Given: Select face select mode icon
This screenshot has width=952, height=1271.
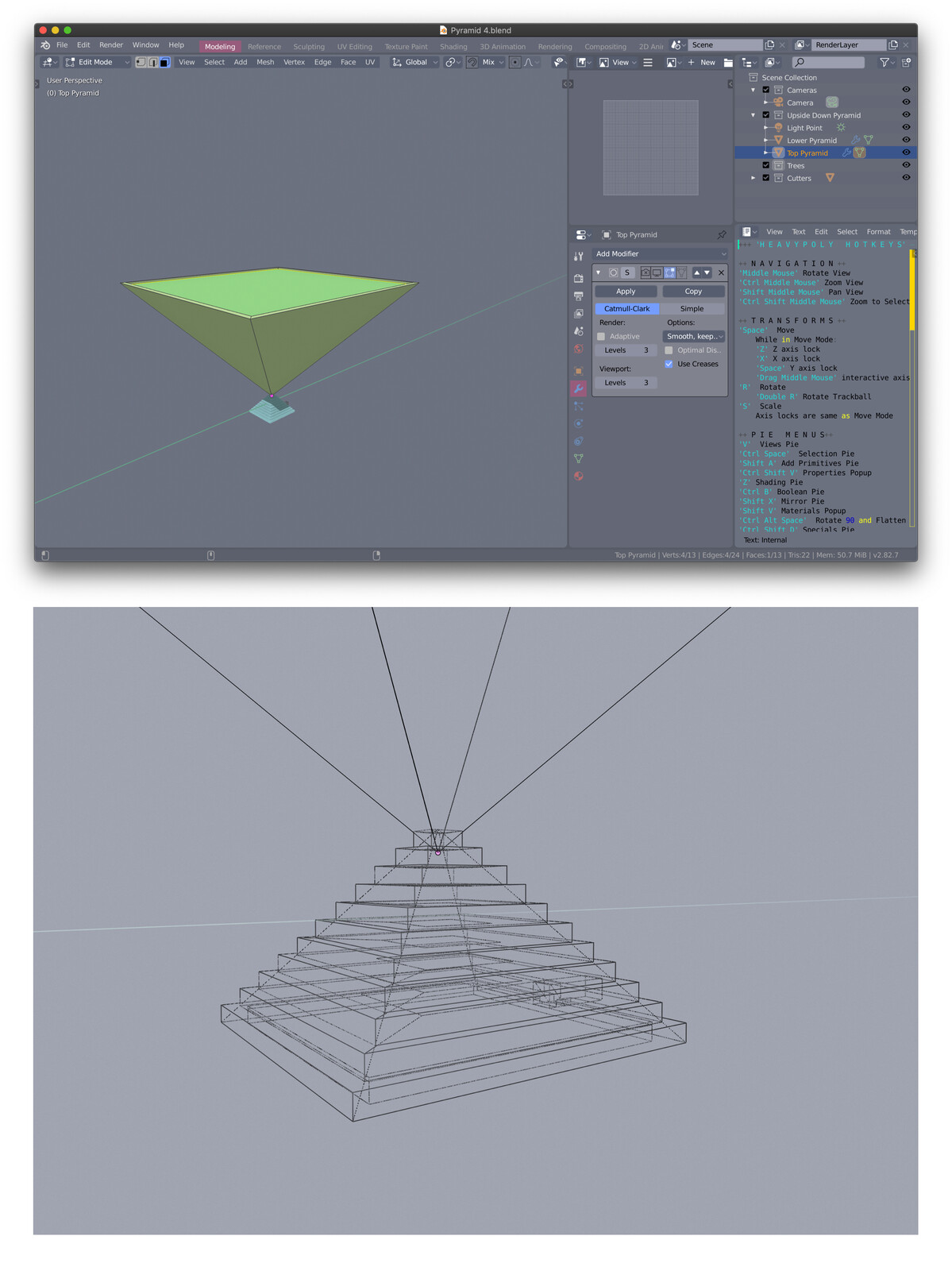Looking at the screenshot, I should 164,62.
